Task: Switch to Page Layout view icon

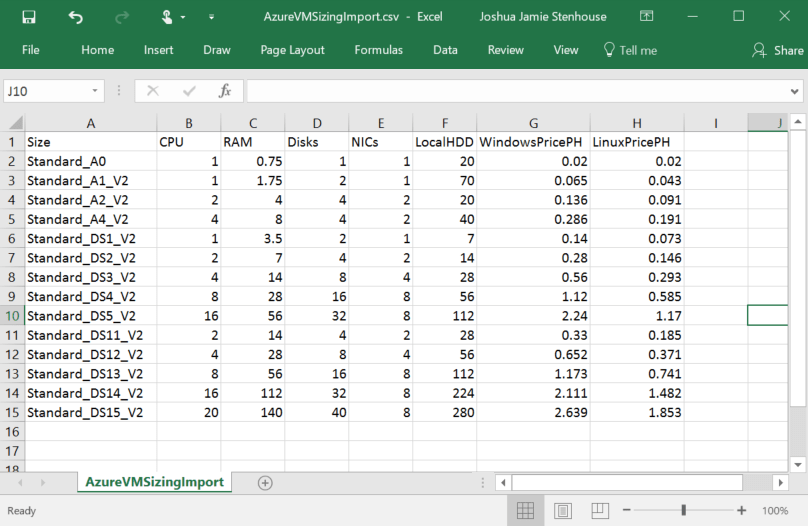Action: click(x=563, y=511)
